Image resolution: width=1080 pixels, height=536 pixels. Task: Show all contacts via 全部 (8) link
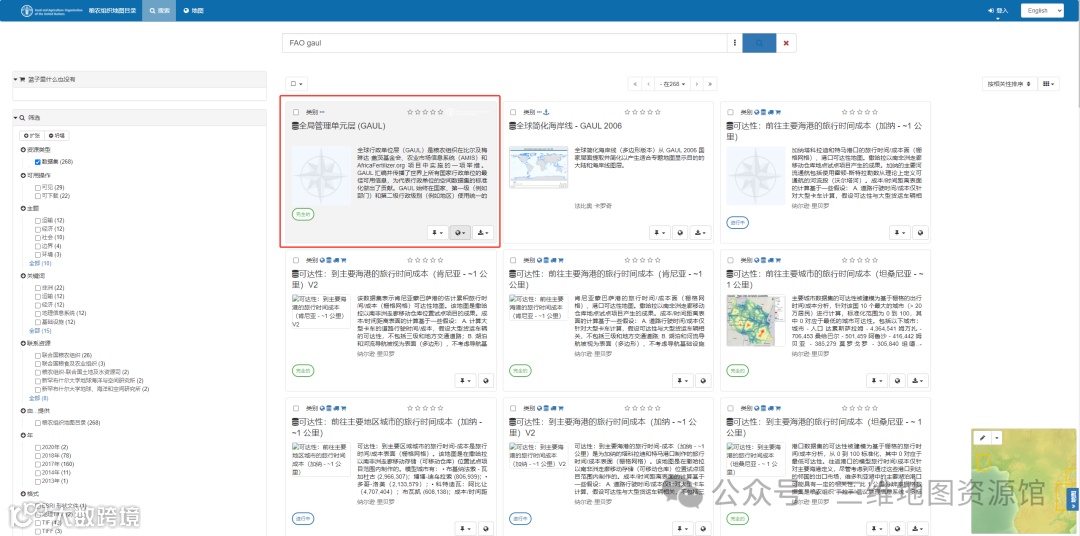click(39, 398)
